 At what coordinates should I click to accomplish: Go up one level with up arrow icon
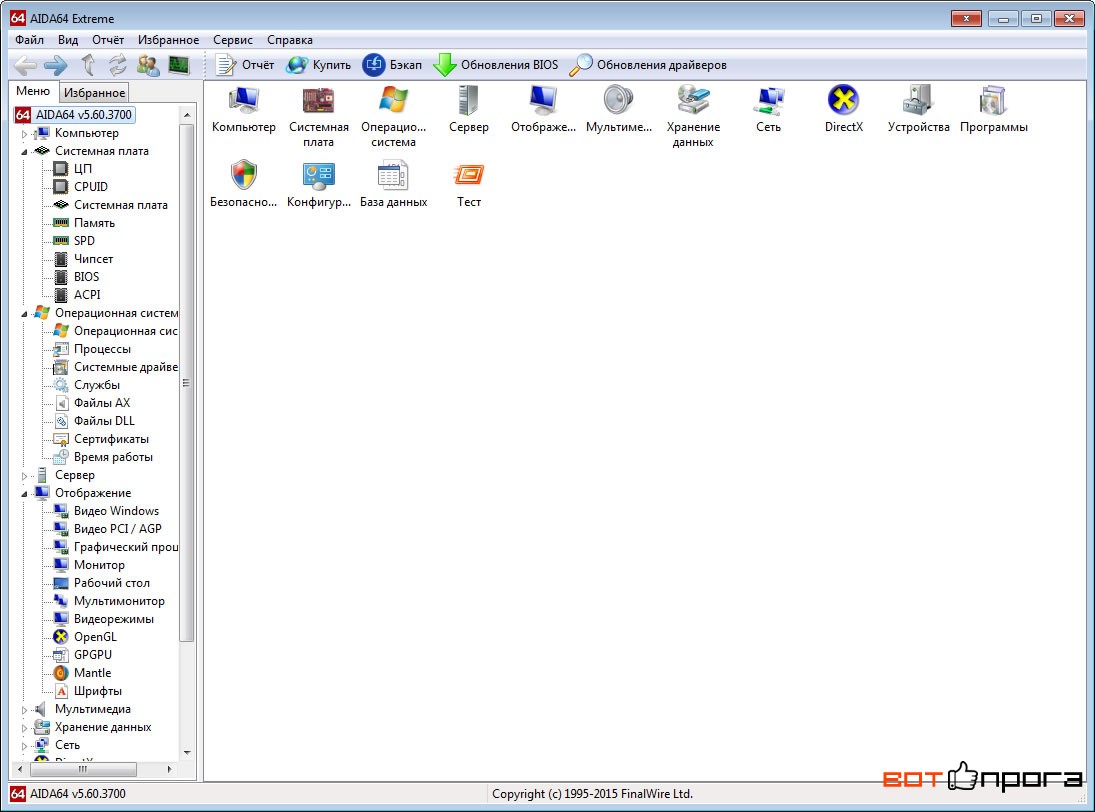88,66
